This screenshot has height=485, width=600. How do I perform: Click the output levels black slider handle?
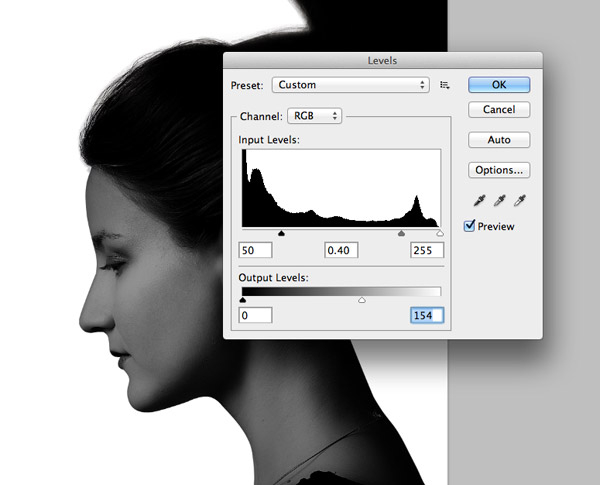pyautogui.click(x=243, y=299)
